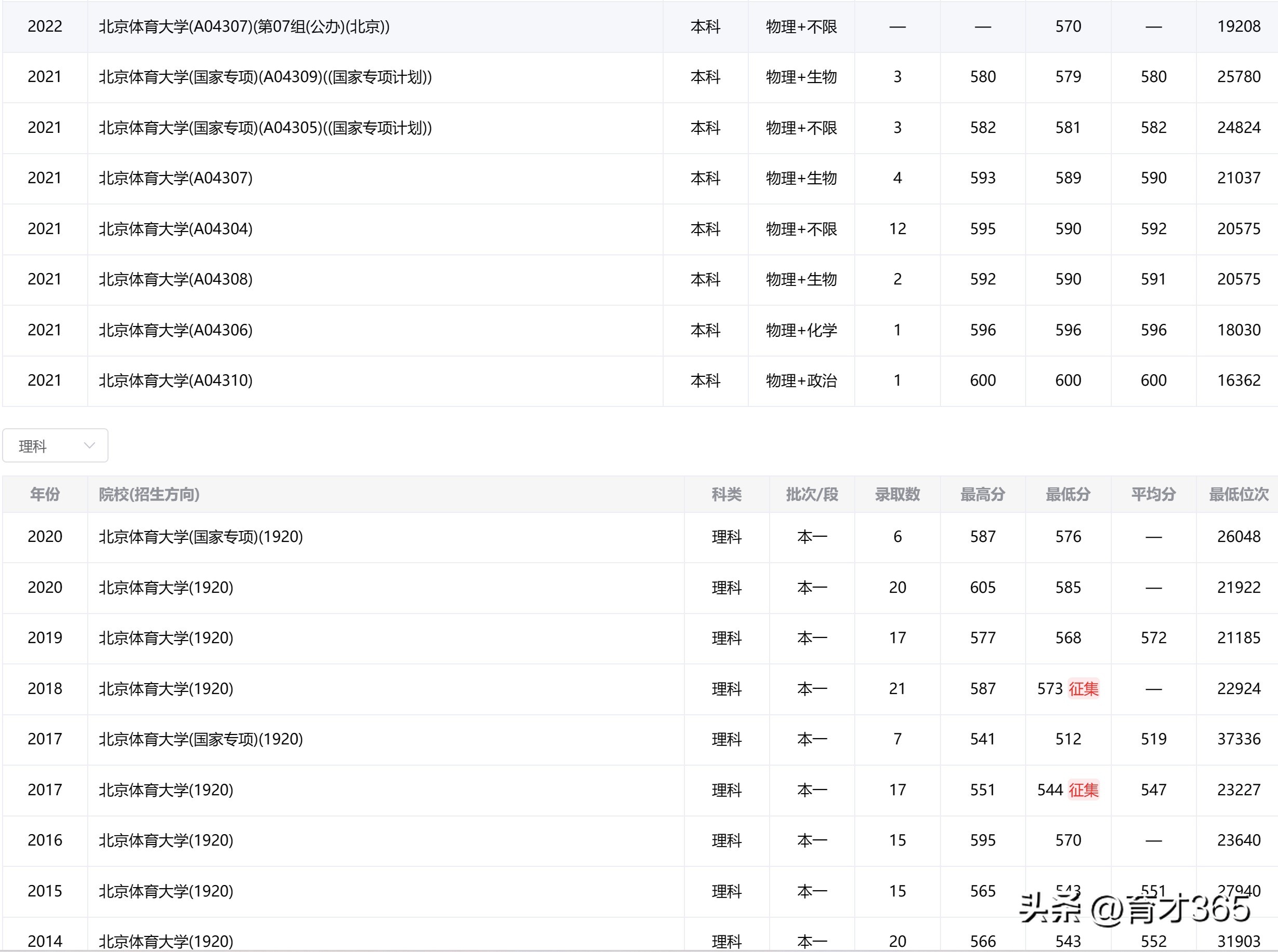Click the red 征集 tag in the 2018 row

[1086, 689]
